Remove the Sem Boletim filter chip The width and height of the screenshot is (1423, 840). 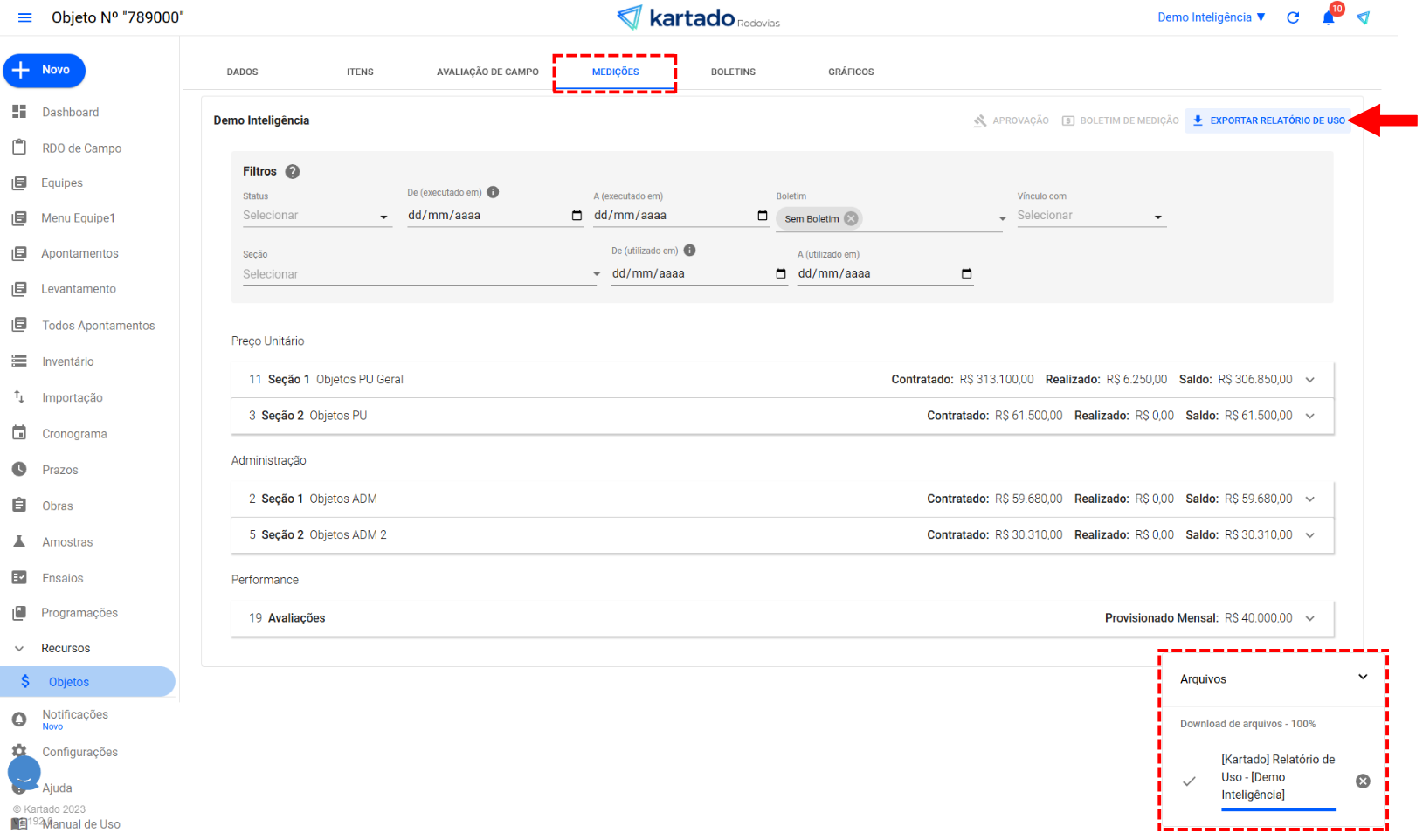point(851,219)
